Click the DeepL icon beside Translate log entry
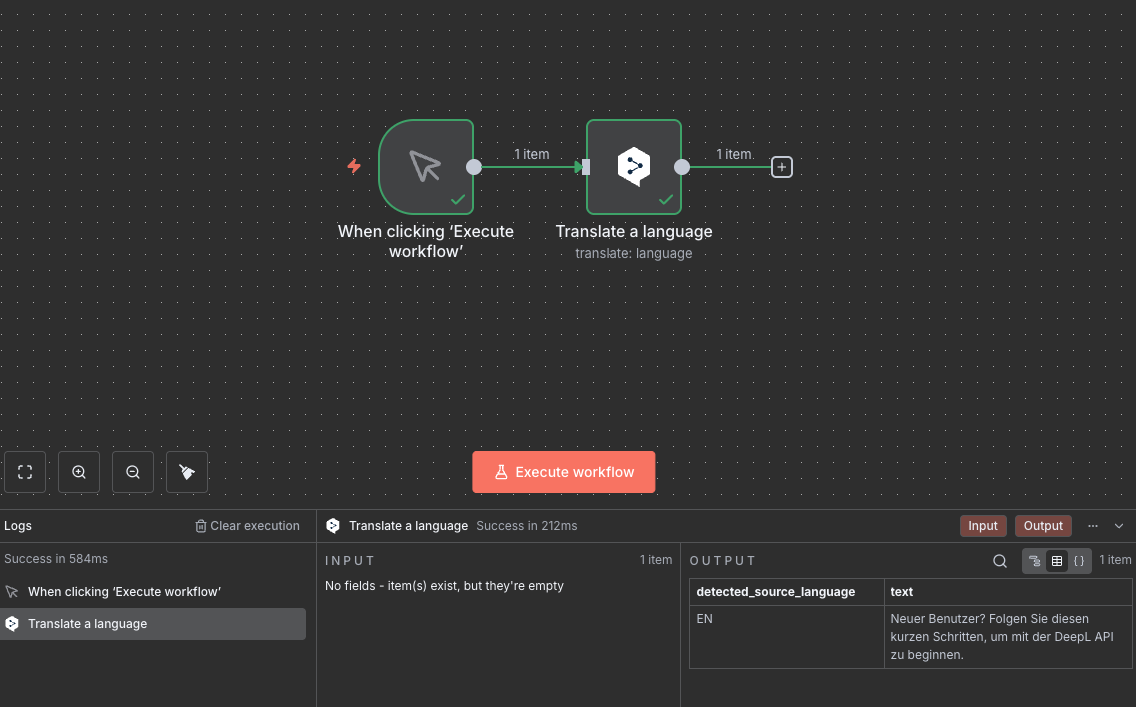Image resolution: width=1136 pixels, height=707 pixels. [x=12, y=624]
